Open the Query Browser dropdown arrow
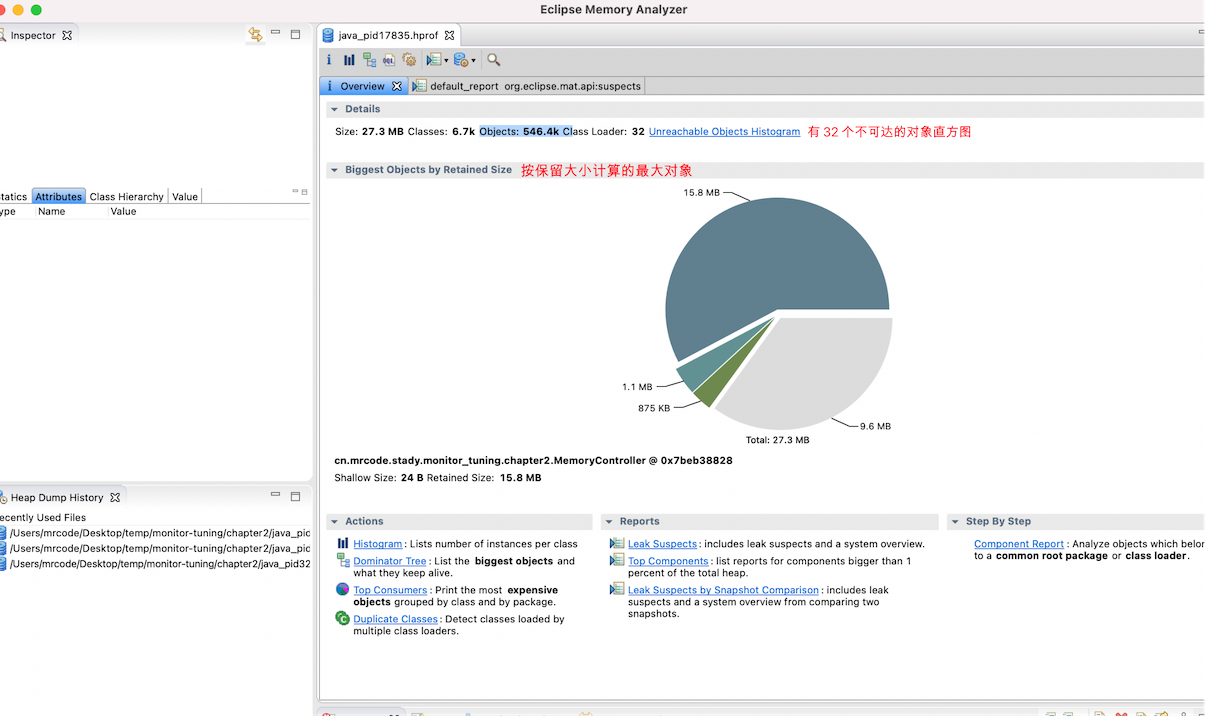 [x=473, y=61]
